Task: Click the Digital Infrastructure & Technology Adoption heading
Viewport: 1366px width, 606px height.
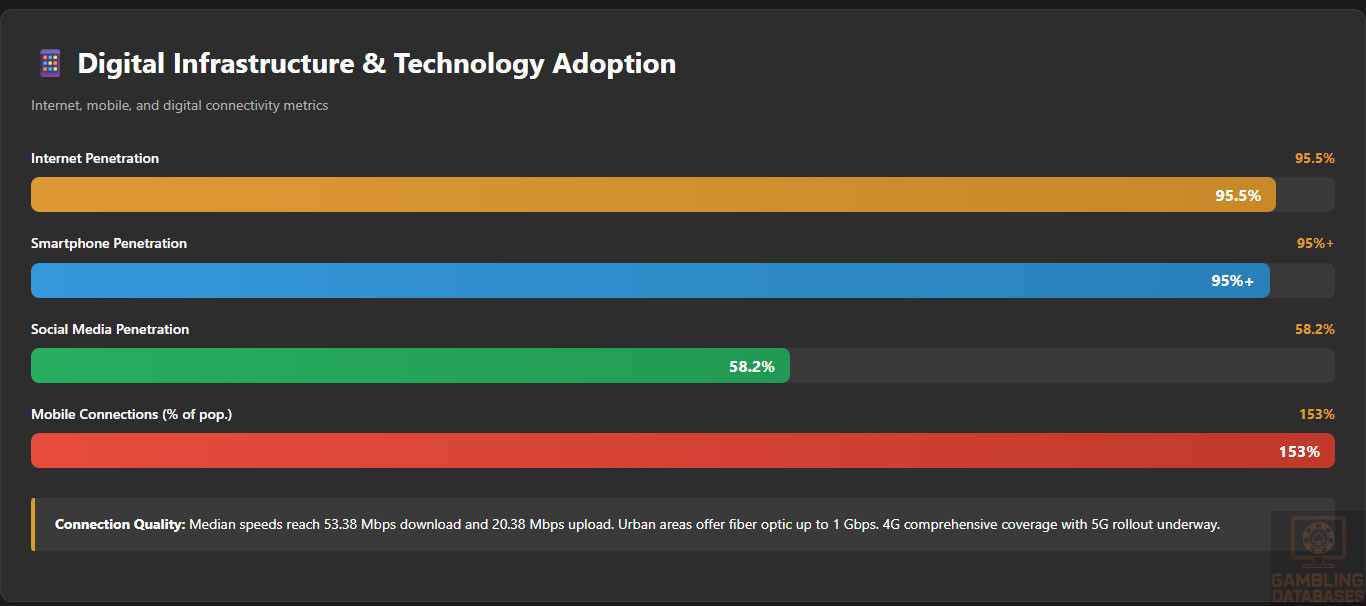Action: point(376,64)
